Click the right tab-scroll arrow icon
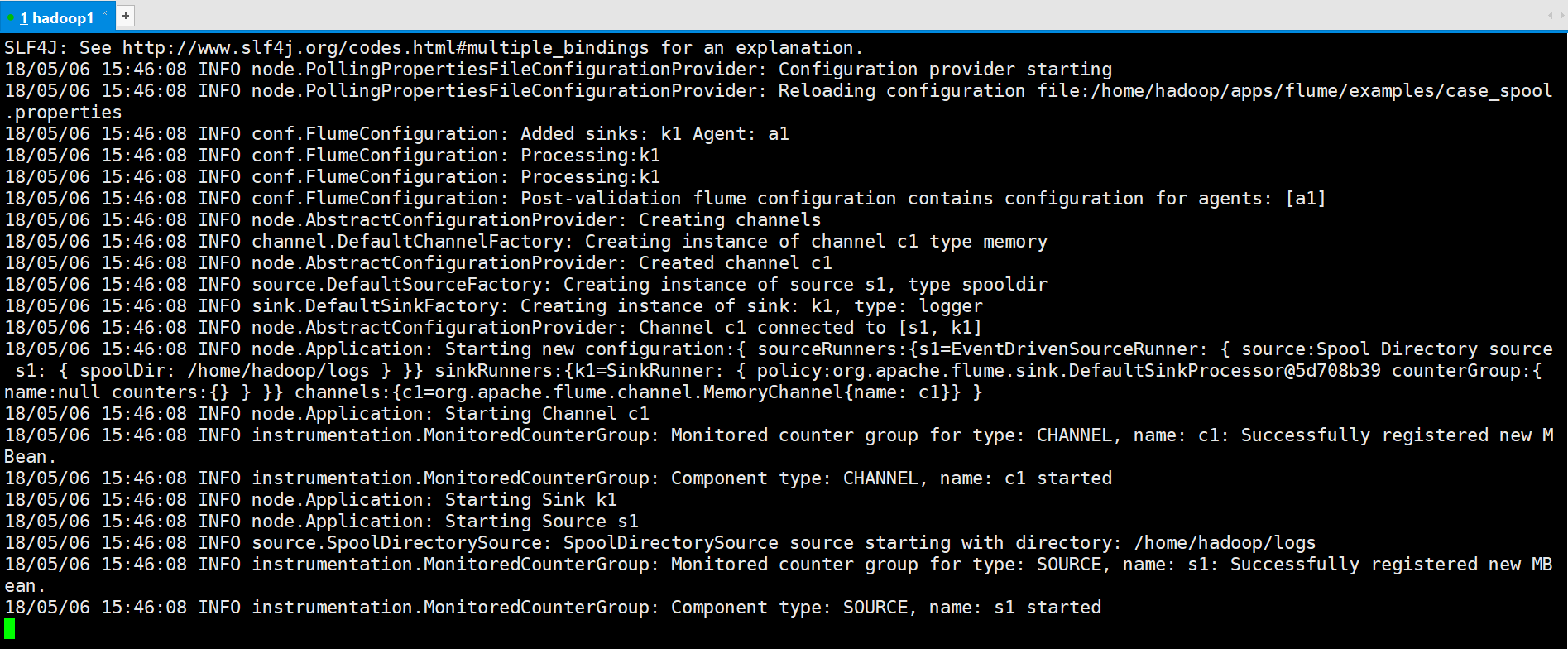 pos(1561,16)
